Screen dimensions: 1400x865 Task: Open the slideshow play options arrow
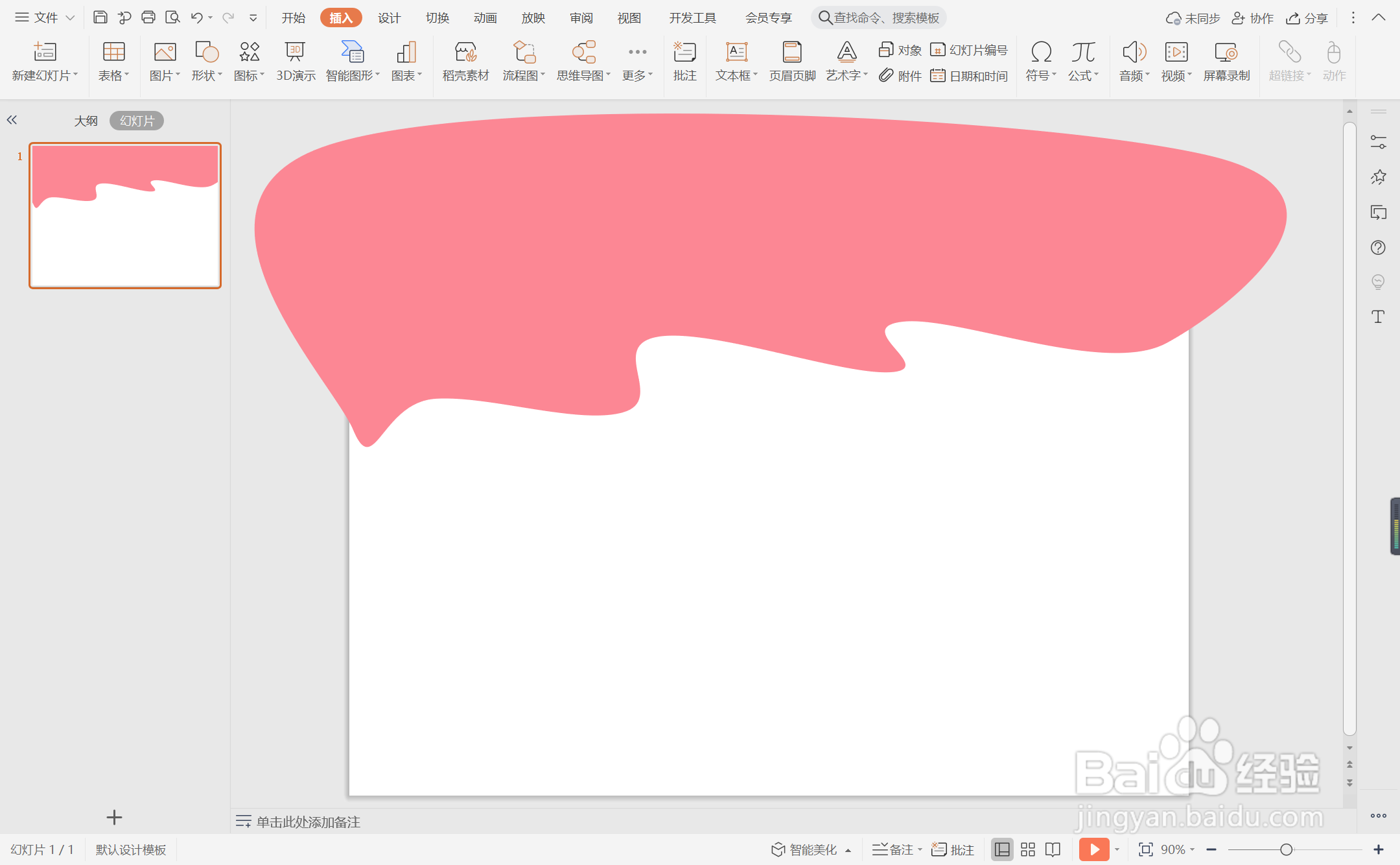(1117, 849)
